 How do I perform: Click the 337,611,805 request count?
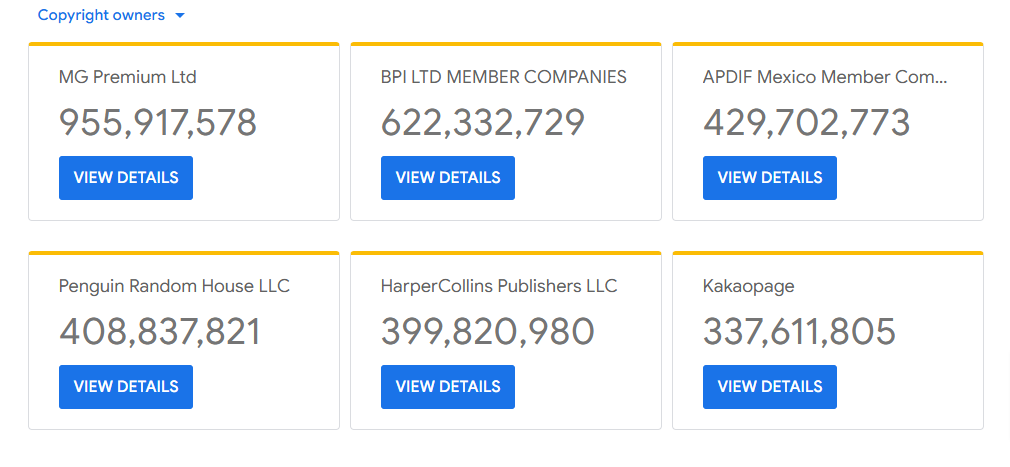pyautogui.click(x=799, y=332)
